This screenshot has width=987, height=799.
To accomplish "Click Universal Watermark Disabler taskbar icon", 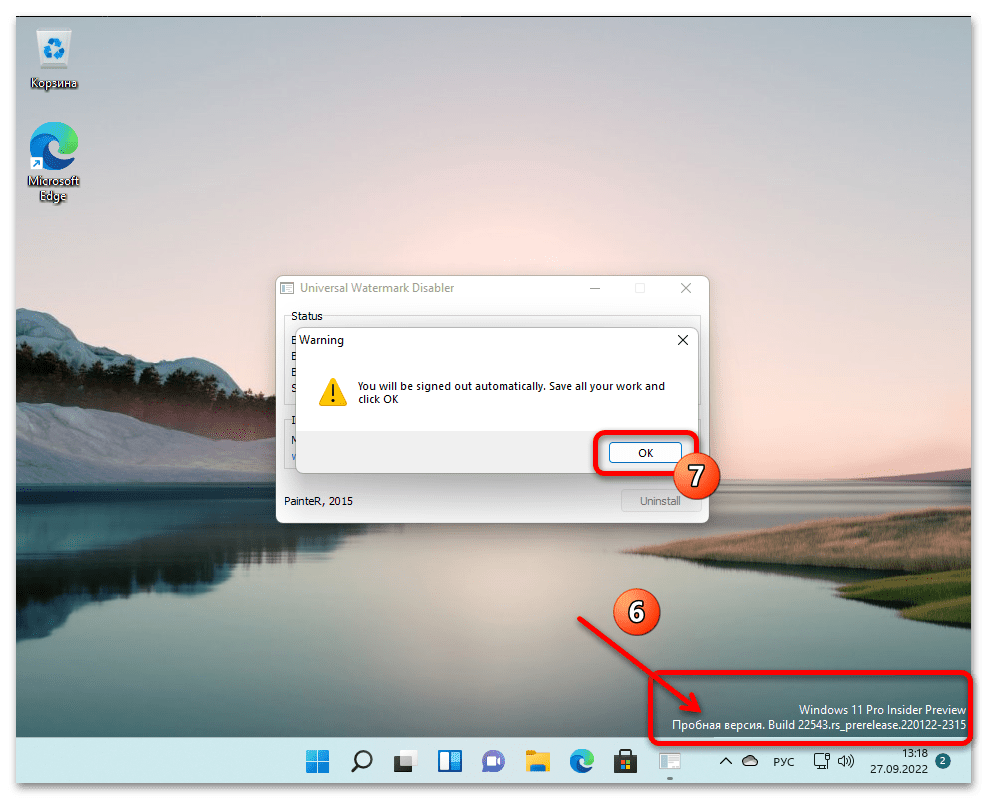I will (670, 761).
